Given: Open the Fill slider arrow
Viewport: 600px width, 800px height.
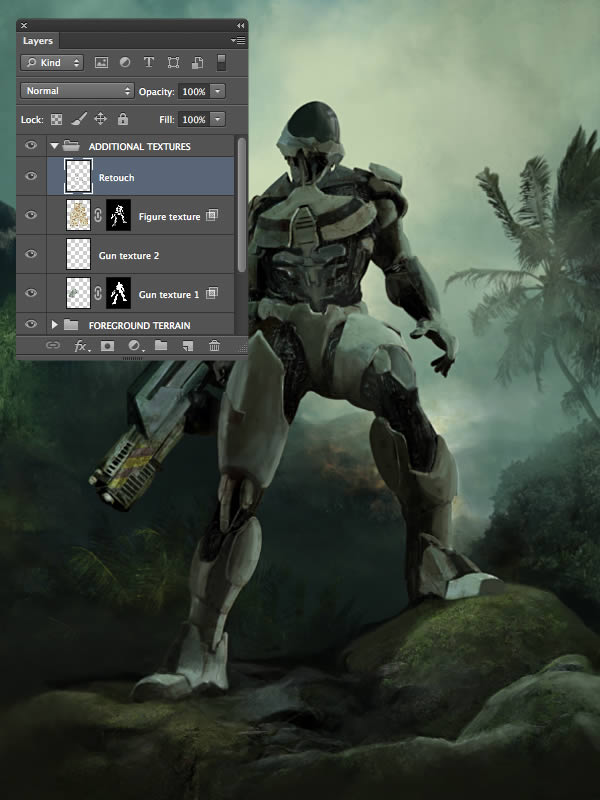Looking at the screenshot, I should (x=218, y=119).
